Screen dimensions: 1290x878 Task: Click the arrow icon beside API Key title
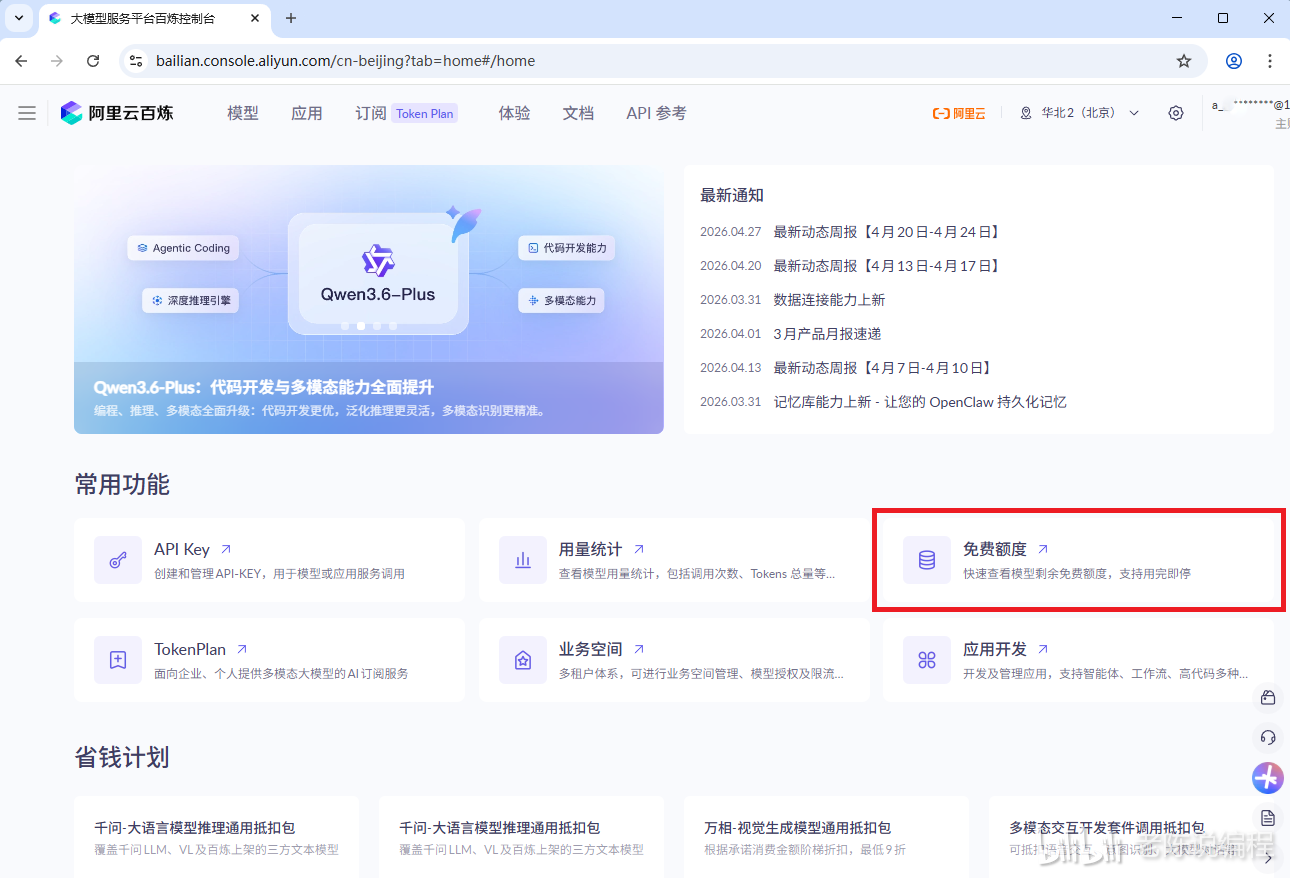tap(226, 549)
